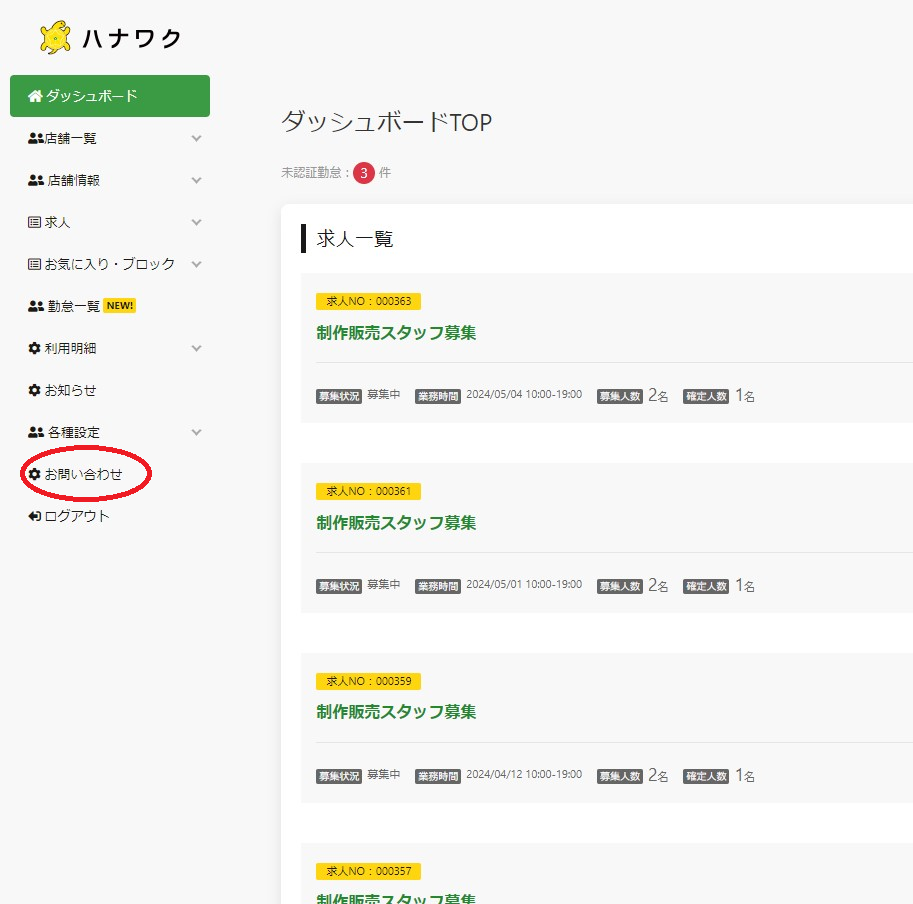This screenshot has height=904, width=913.
Task: Click the gear icon beside お知らせ
Action: click(x=35, y=390)
